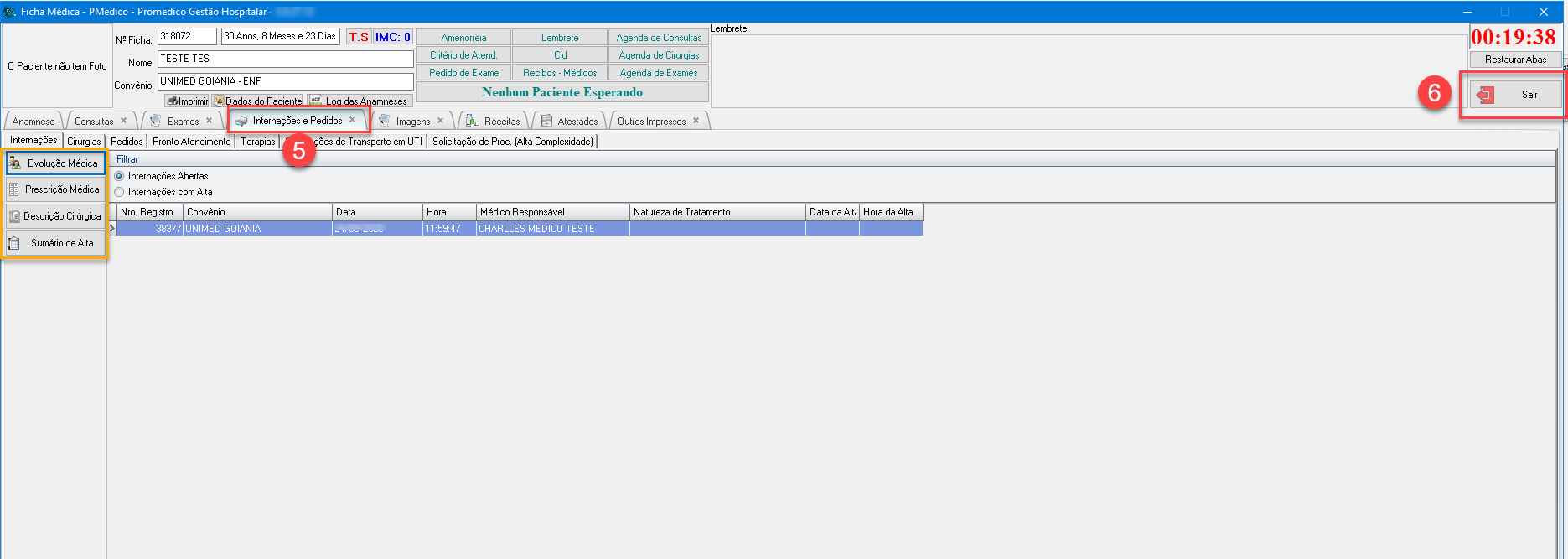1568x559 pixels.
Task: Click the Pedido de Exame button
Action: click(463, 73)
